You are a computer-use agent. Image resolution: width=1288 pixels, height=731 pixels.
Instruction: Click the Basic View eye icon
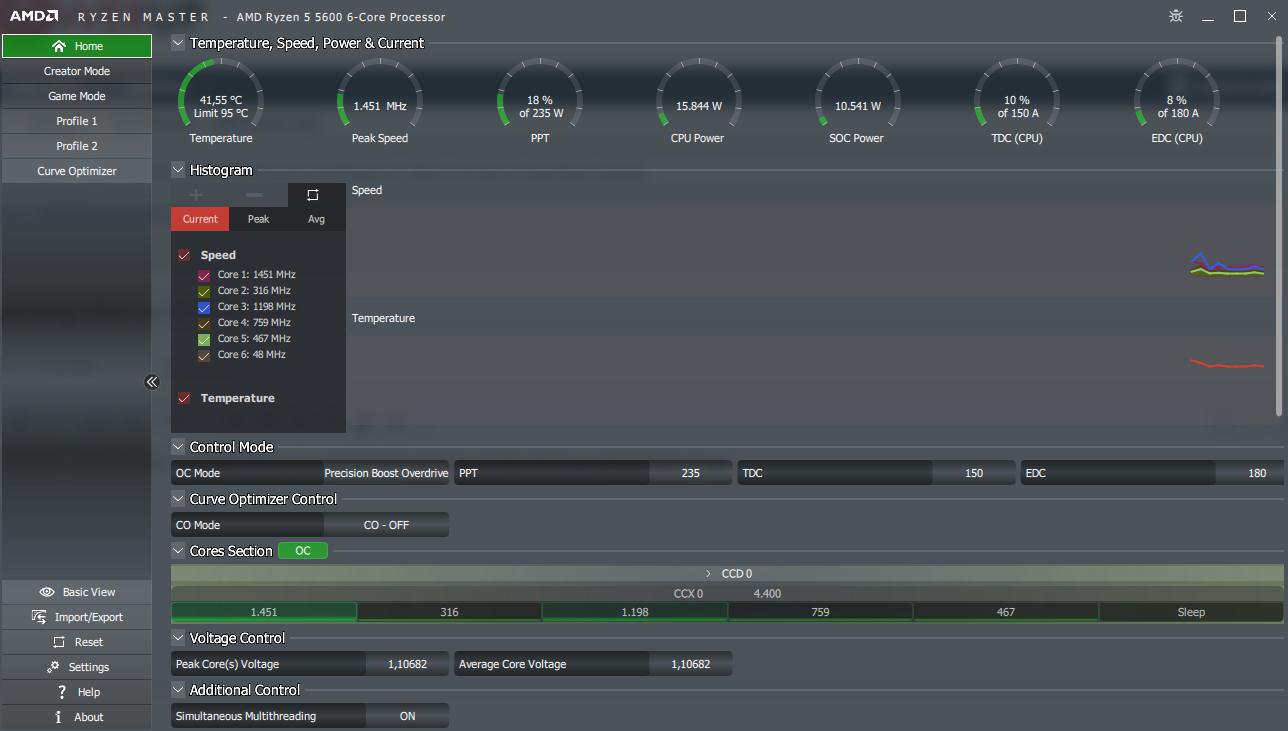pos(46,592)
